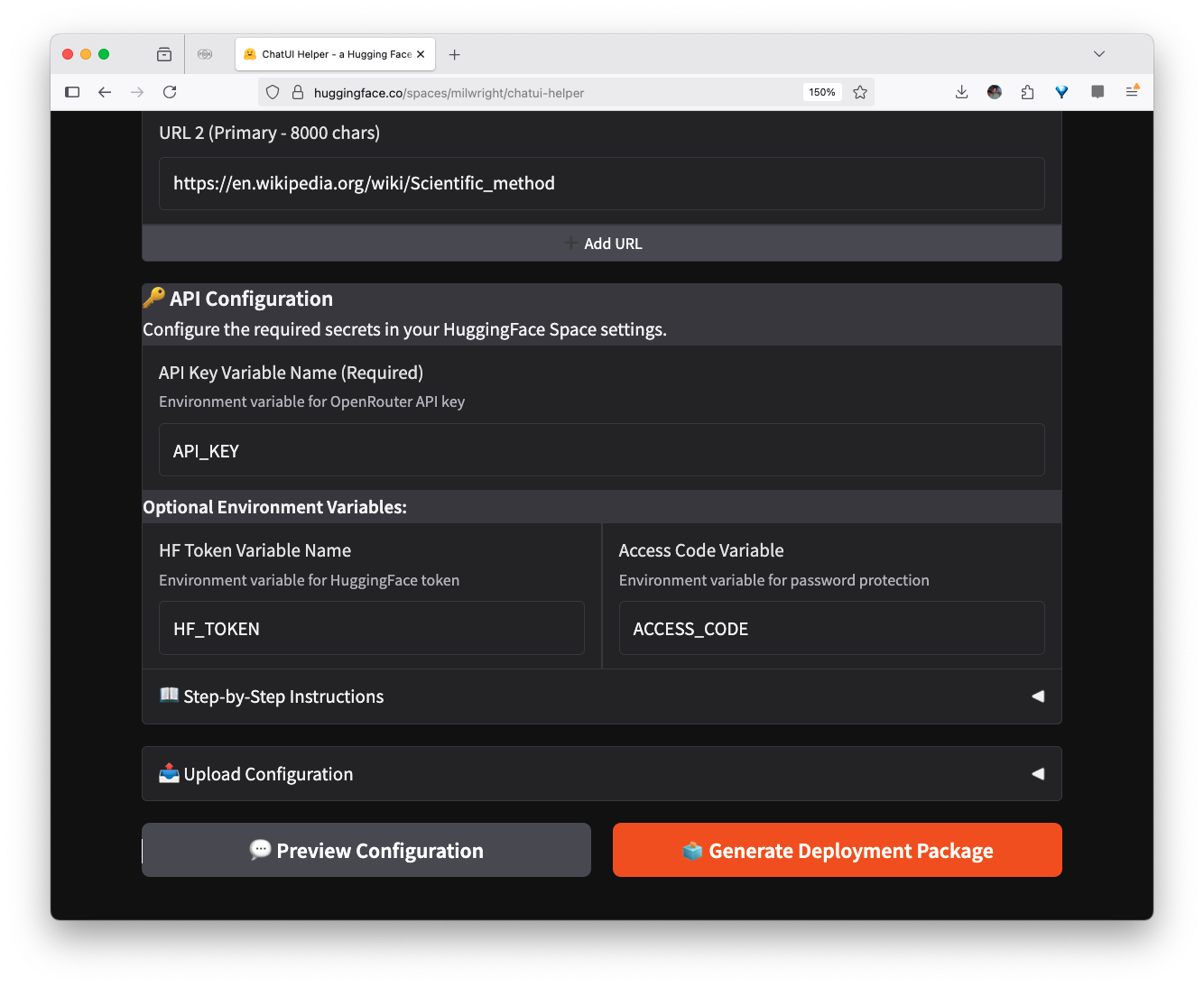Reload the page with the refresh icon
The width and height of the screenshot is (1204, 987).
[170, 92]
